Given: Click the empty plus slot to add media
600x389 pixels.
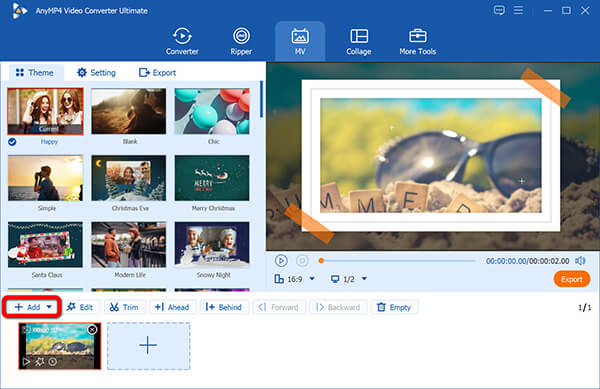Looking at the screenshot, I should (148, 346).
